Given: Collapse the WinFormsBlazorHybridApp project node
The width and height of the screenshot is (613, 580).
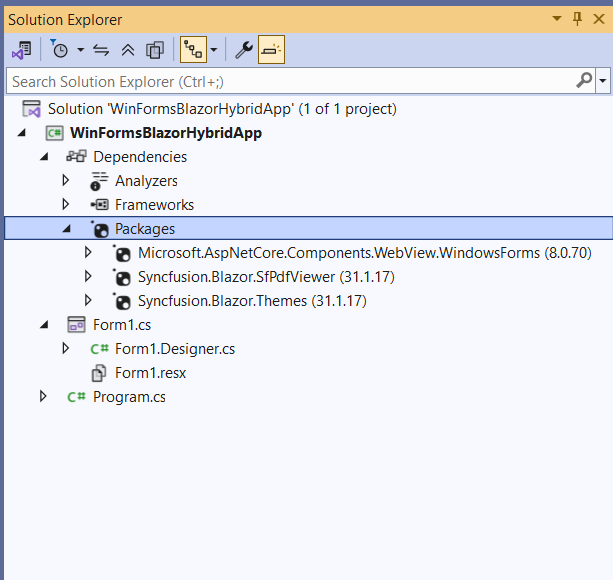Looking at the screenshot, I should [x=22, y=133].
